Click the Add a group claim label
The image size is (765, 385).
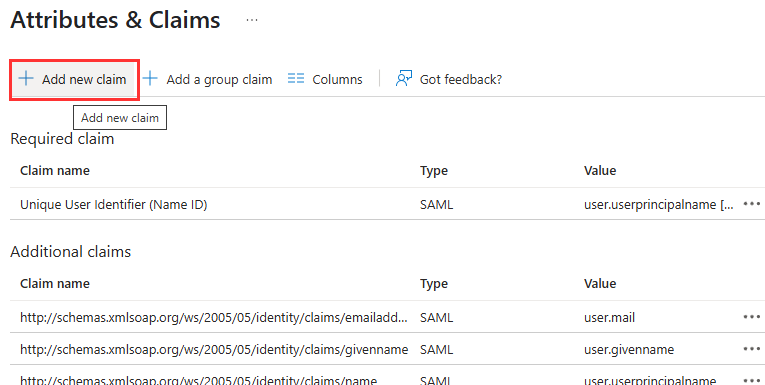pos(219,80)
